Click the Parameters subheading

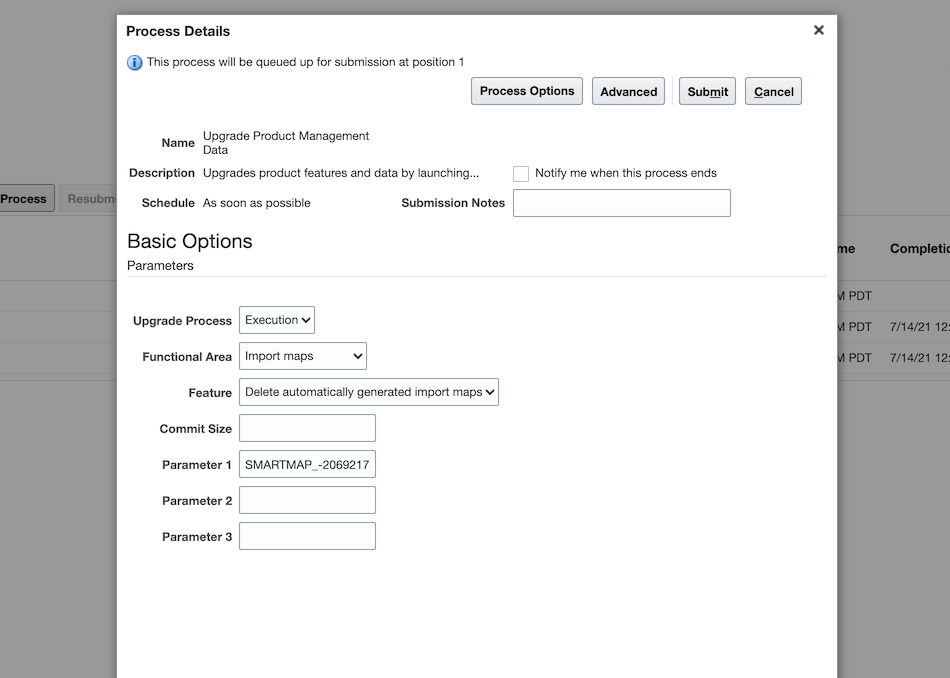point(160,265)
